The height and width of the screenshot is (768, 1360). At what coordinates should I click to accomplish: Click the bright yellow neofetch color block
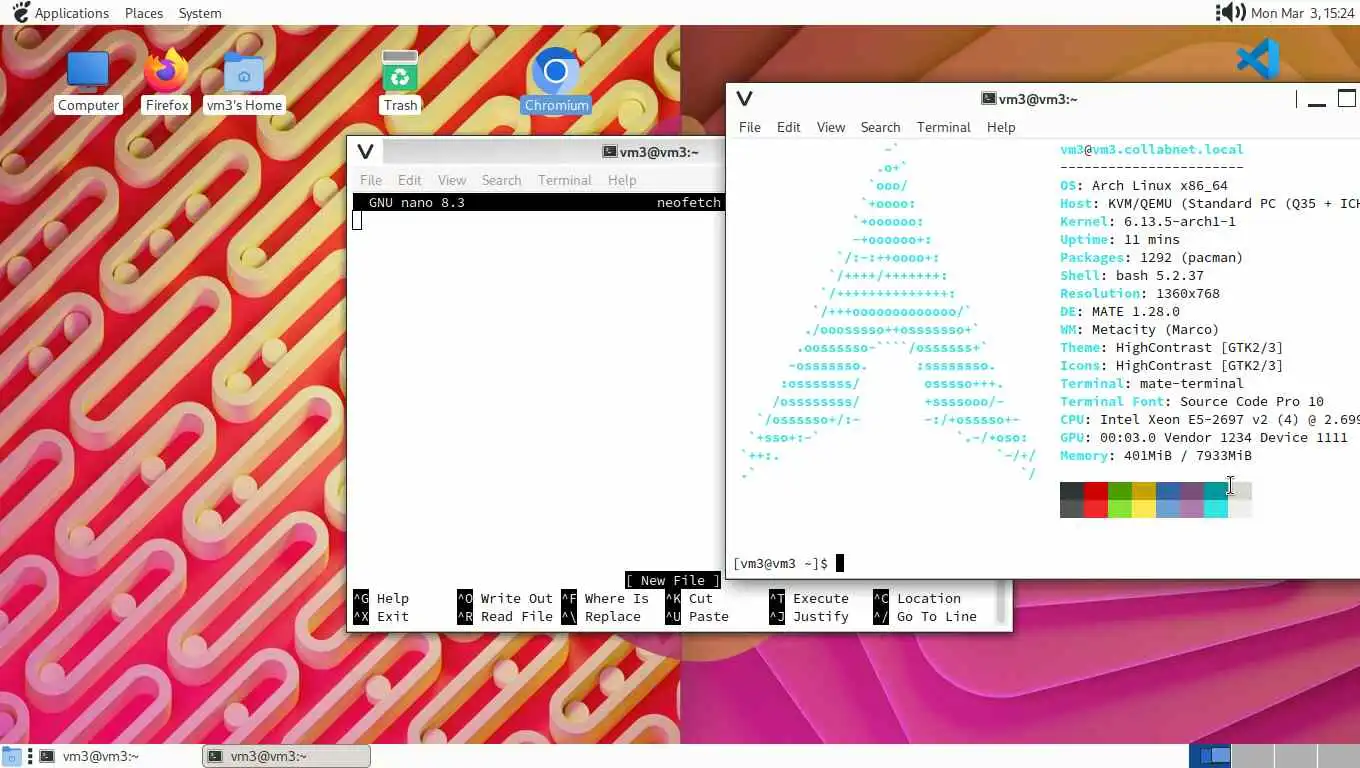tap(1144, 509)
